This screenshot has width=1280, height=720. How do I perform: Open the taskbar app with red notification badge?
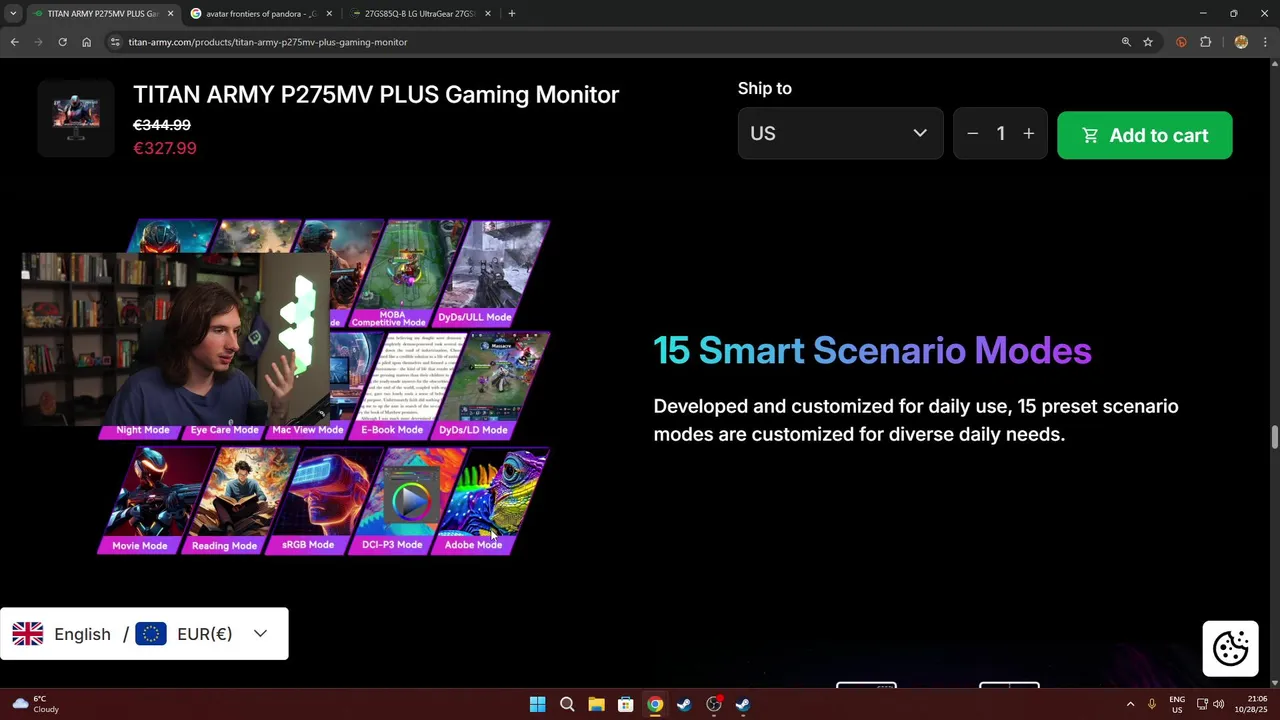714,704
